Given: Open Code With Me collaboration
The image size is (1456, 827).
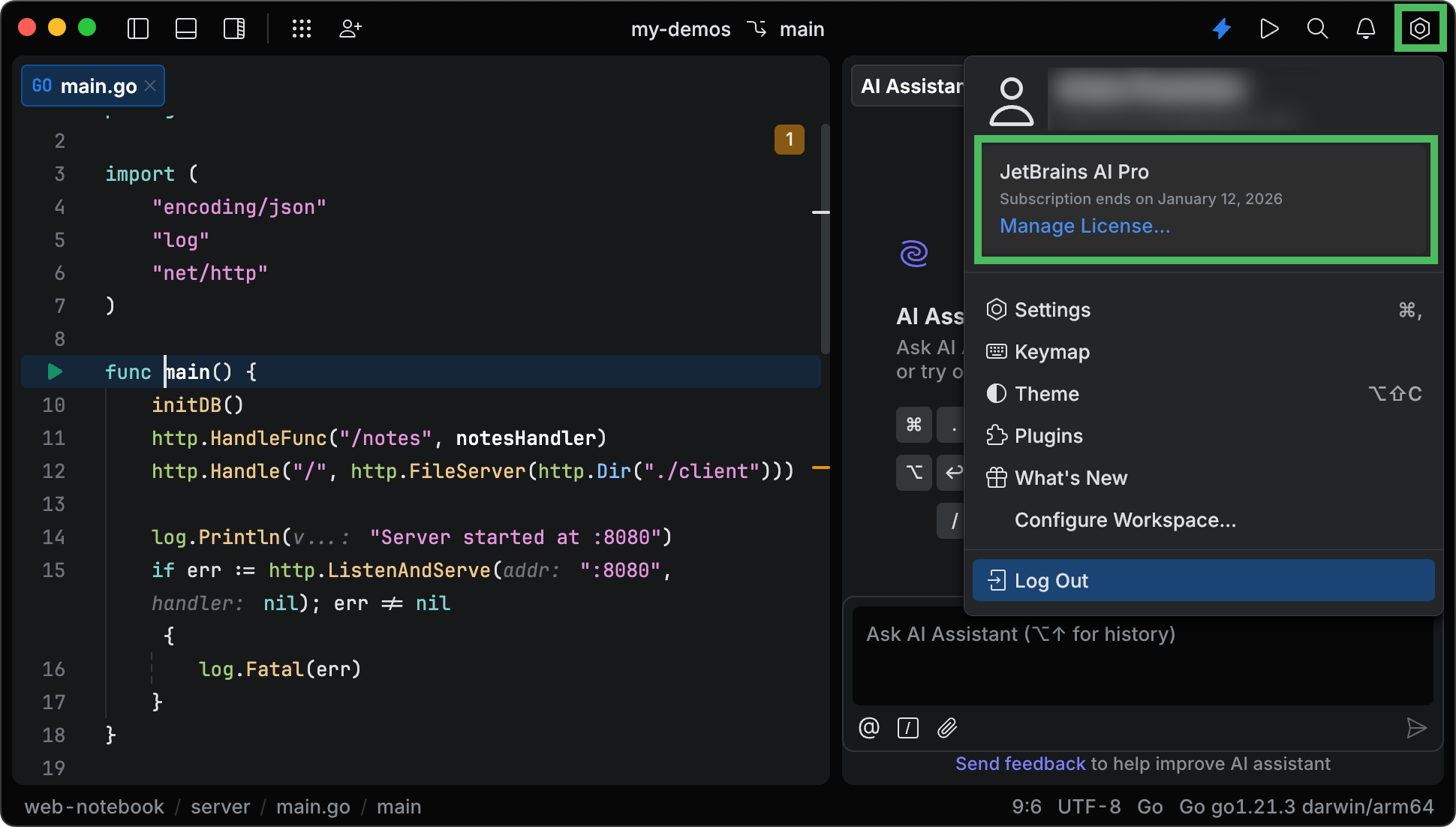Looking at the screenshot, I should 350,29.
